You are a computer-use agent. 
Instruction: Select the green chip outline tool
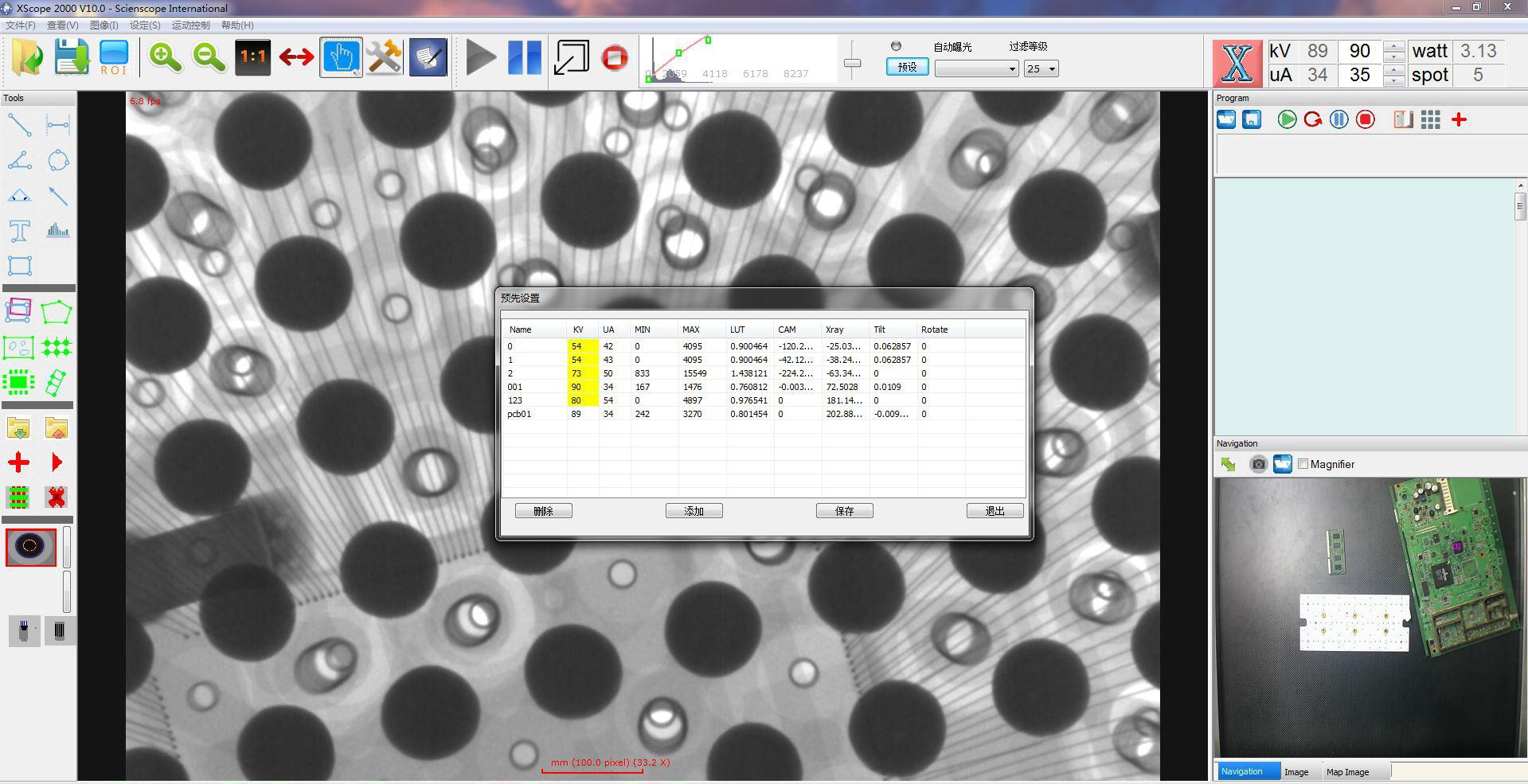click(x=18, y=382)
